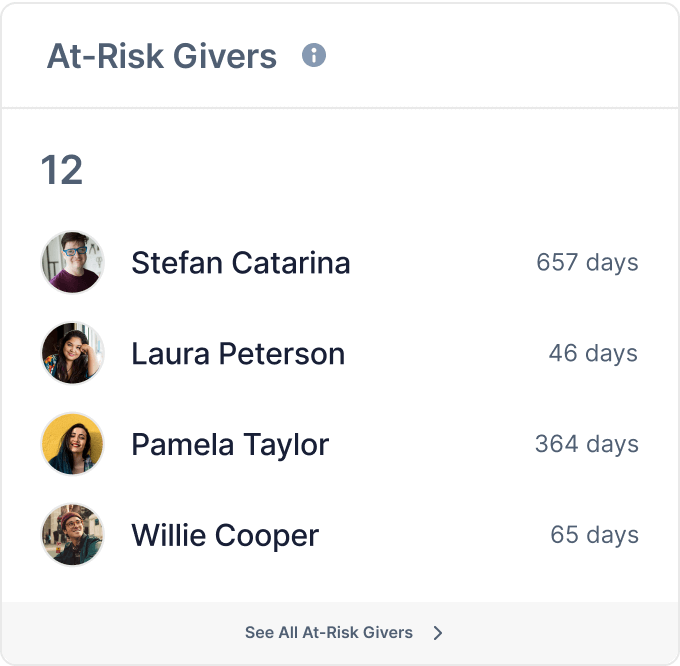This screenshot has width=680, height=666.
Task: Click the chevron arrow after See All
Action: pos(438,632)
